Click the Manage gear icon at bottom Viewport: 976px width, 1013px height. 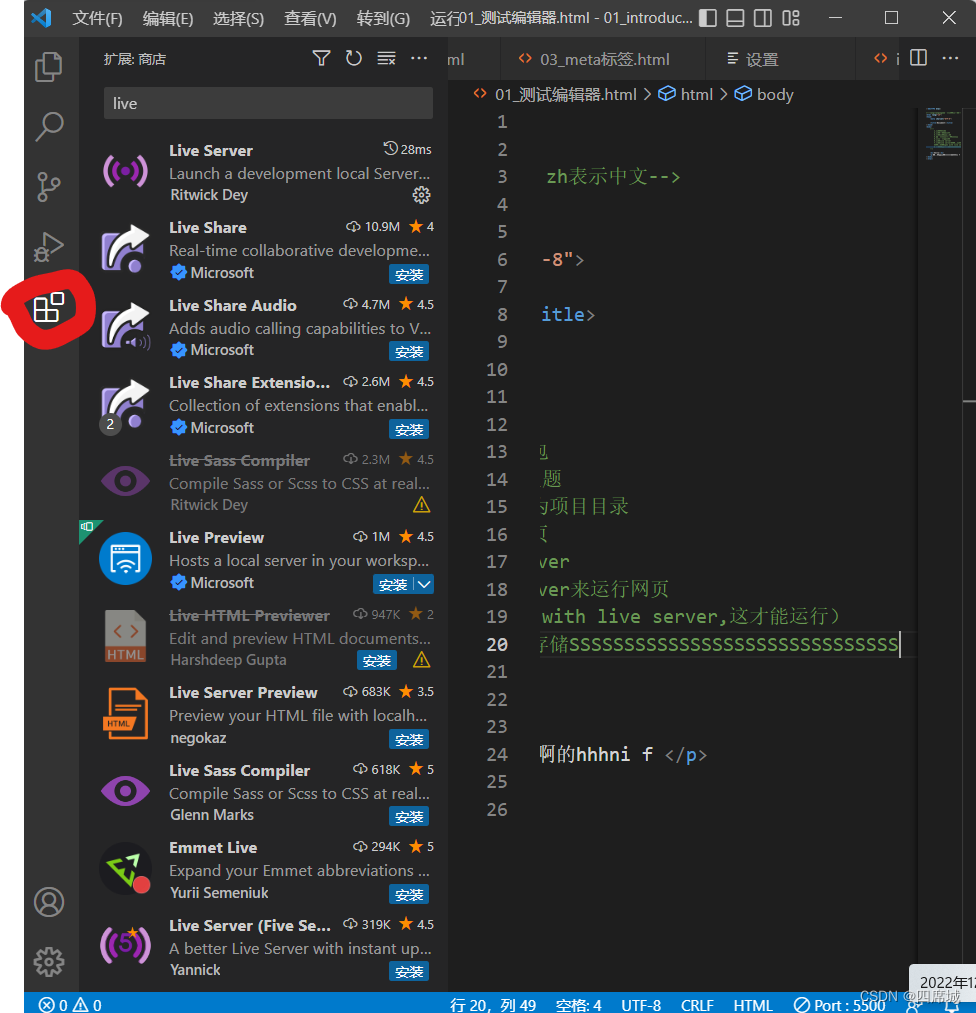click(49, 961)
